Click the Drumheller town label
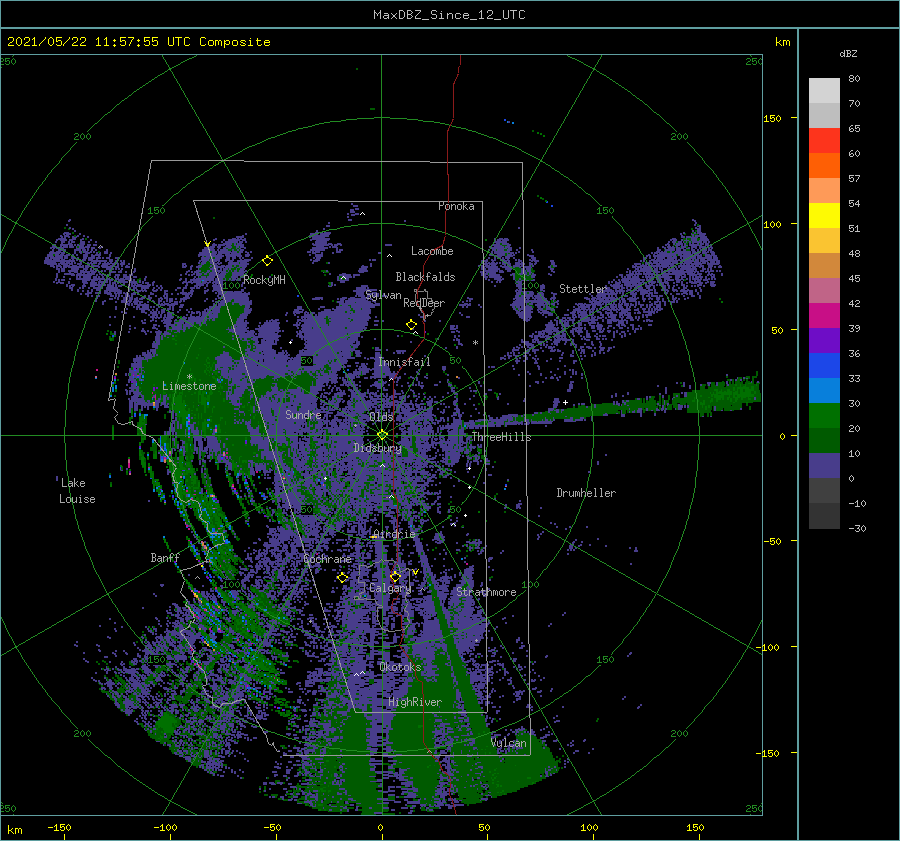The height and width of the screenshot is (841, 900). click(586, 493)
